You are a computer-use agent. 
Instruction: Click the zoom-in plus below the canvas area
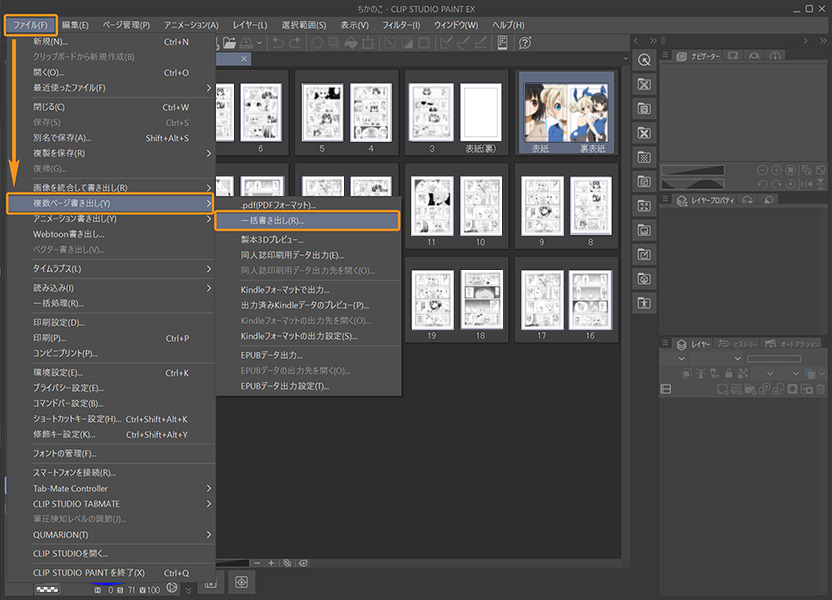[x=271, y=563]
